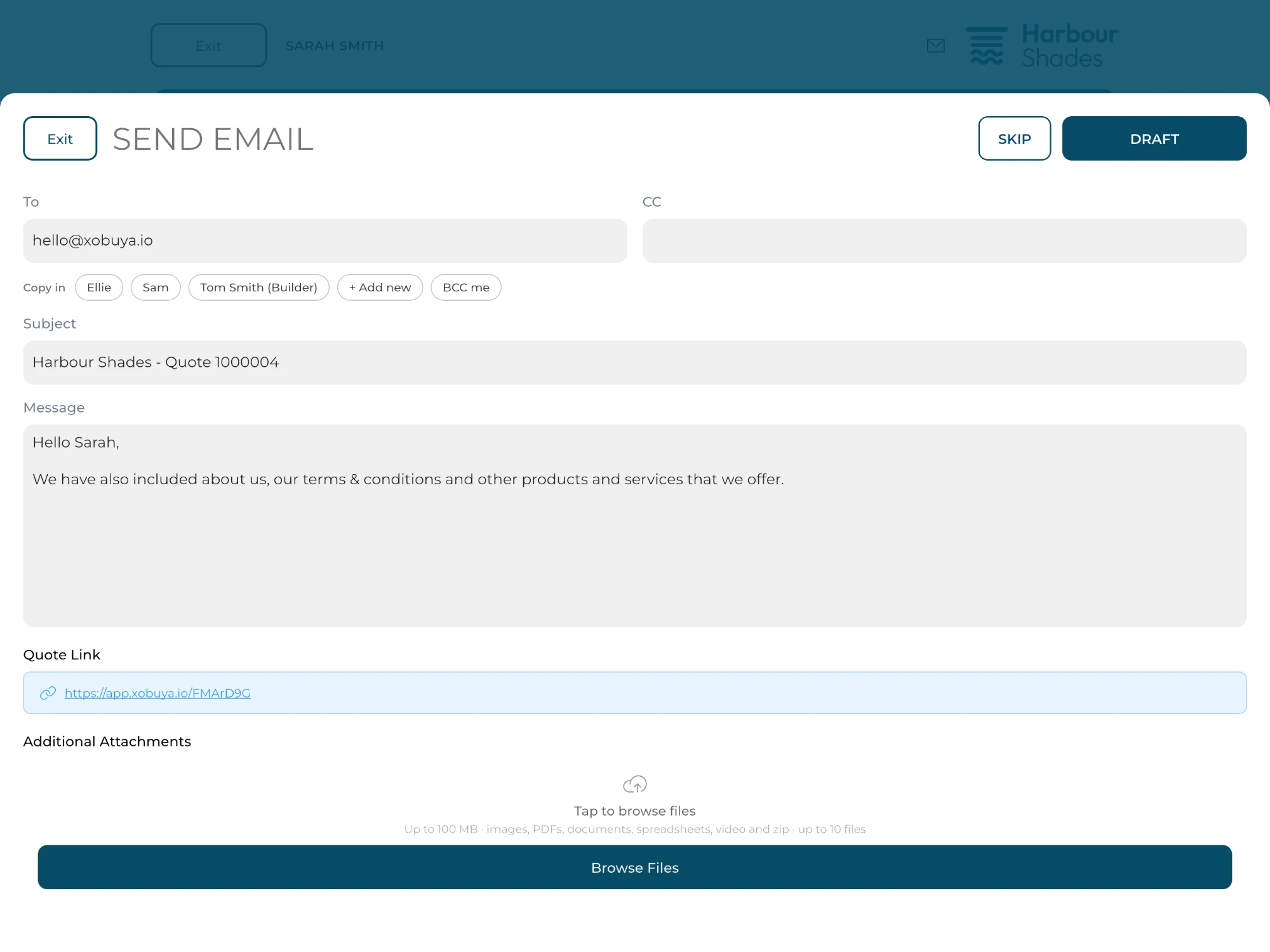This screenshot has width=1270, height=952.
Task: Click the Exit button in Send Email dialog
Action: (x=60, y=138)
